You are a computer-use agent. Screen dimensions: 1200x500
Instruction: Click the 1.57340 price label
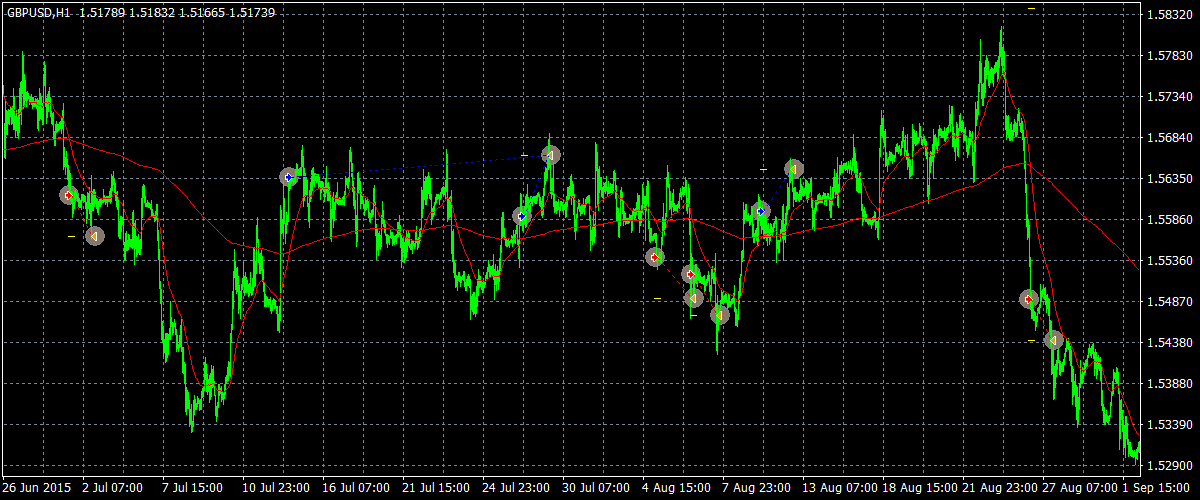coord(1171,97)
